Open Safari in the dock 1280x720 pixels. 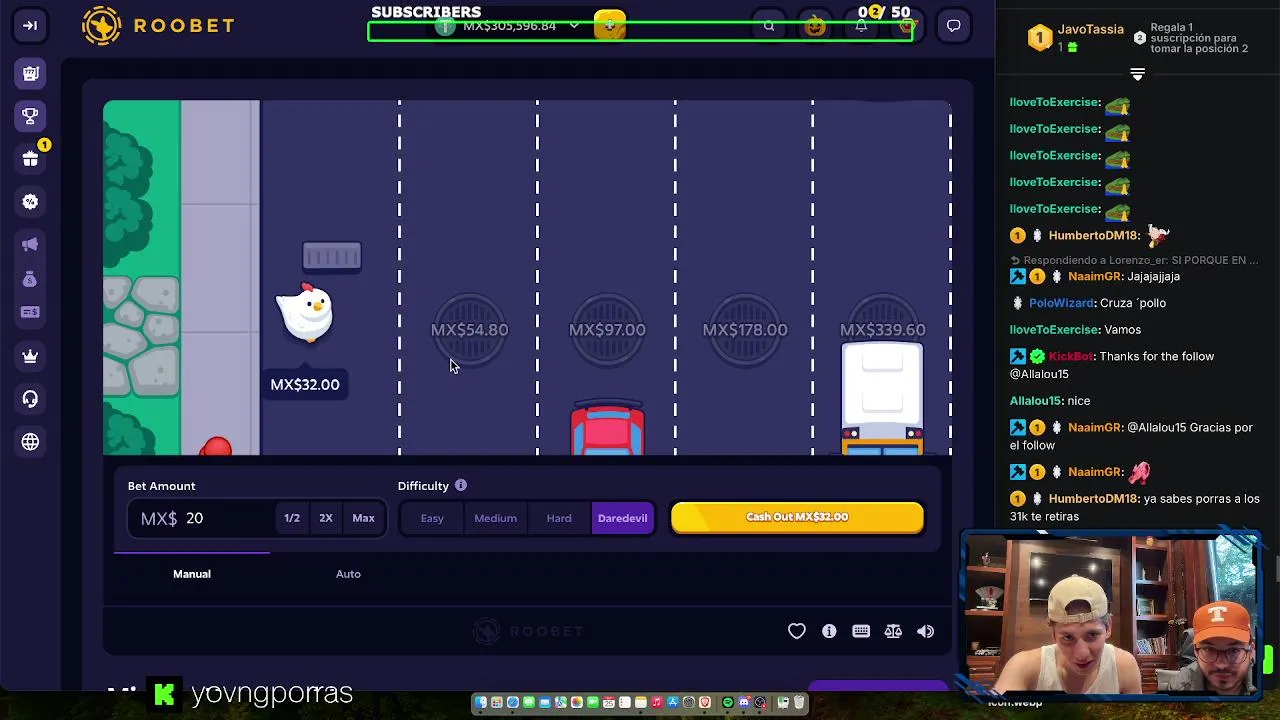click(x=513, y=702)
